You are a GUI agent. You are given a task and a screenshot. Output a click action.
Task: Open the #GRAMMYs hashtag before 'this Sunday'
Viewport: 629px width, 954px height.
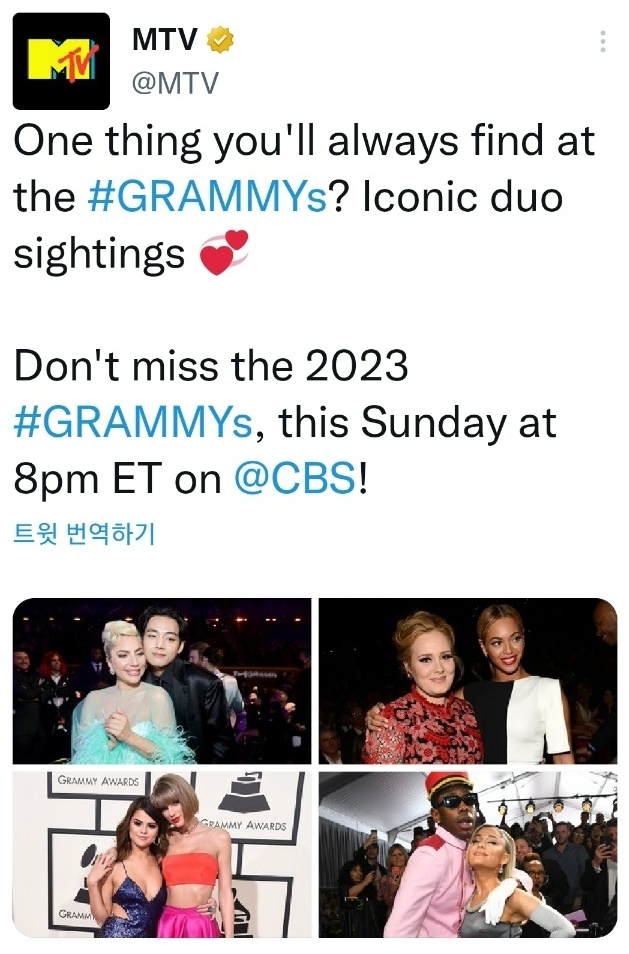[132, 422]
